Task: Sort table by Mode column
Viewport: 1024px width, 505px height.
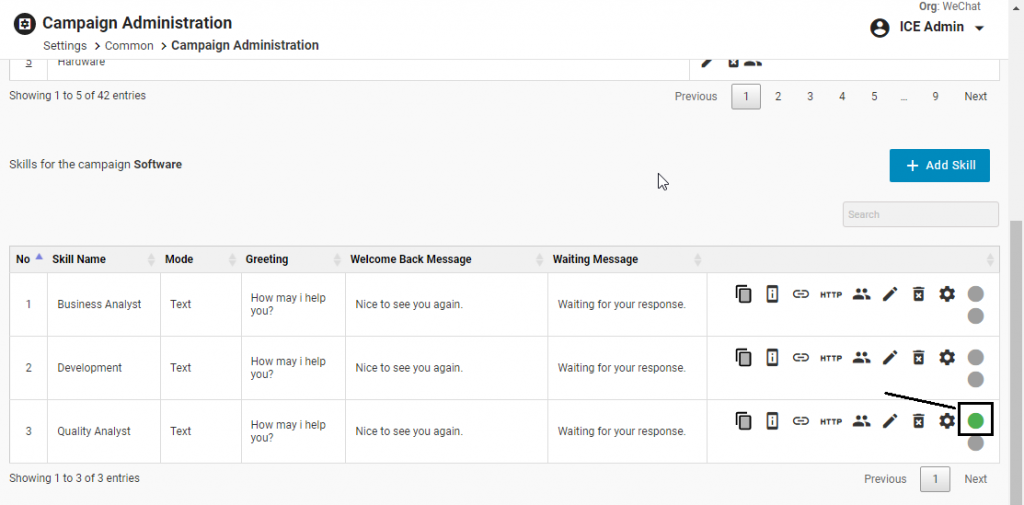Action: 198,259
